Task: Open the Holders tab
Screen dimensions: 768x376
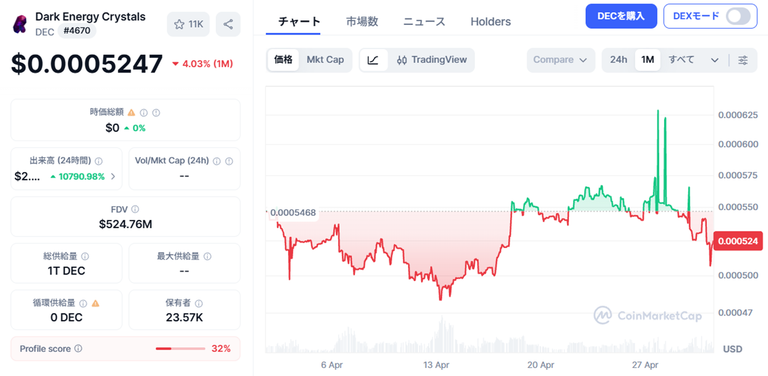Action: click(x=490, y=22)
